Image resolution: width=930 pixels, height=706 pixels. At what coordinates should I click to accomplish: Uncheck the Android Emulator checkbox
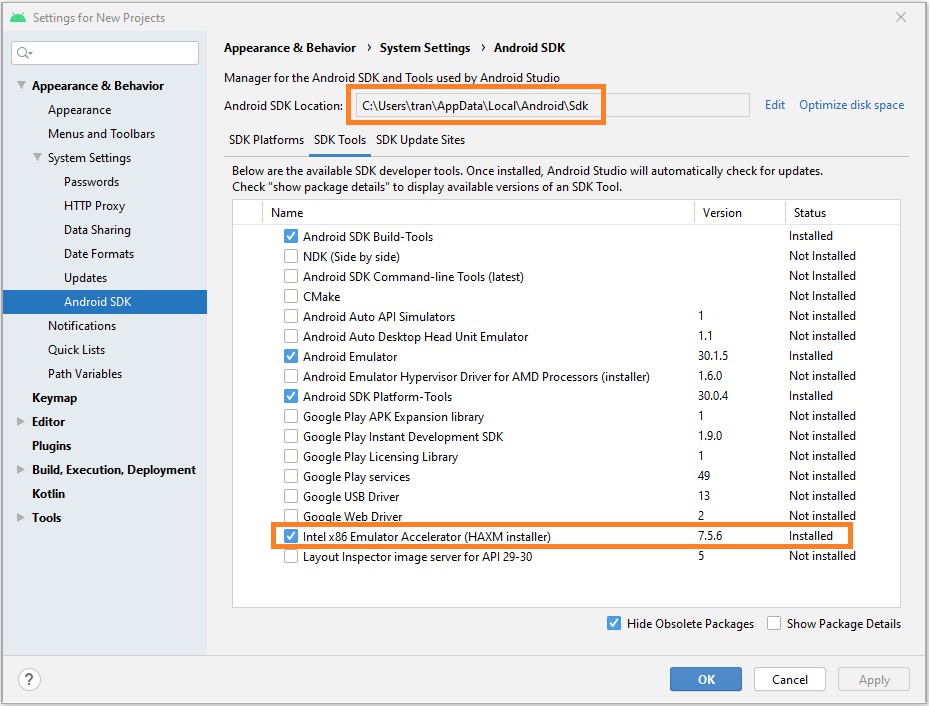[291, 357]
